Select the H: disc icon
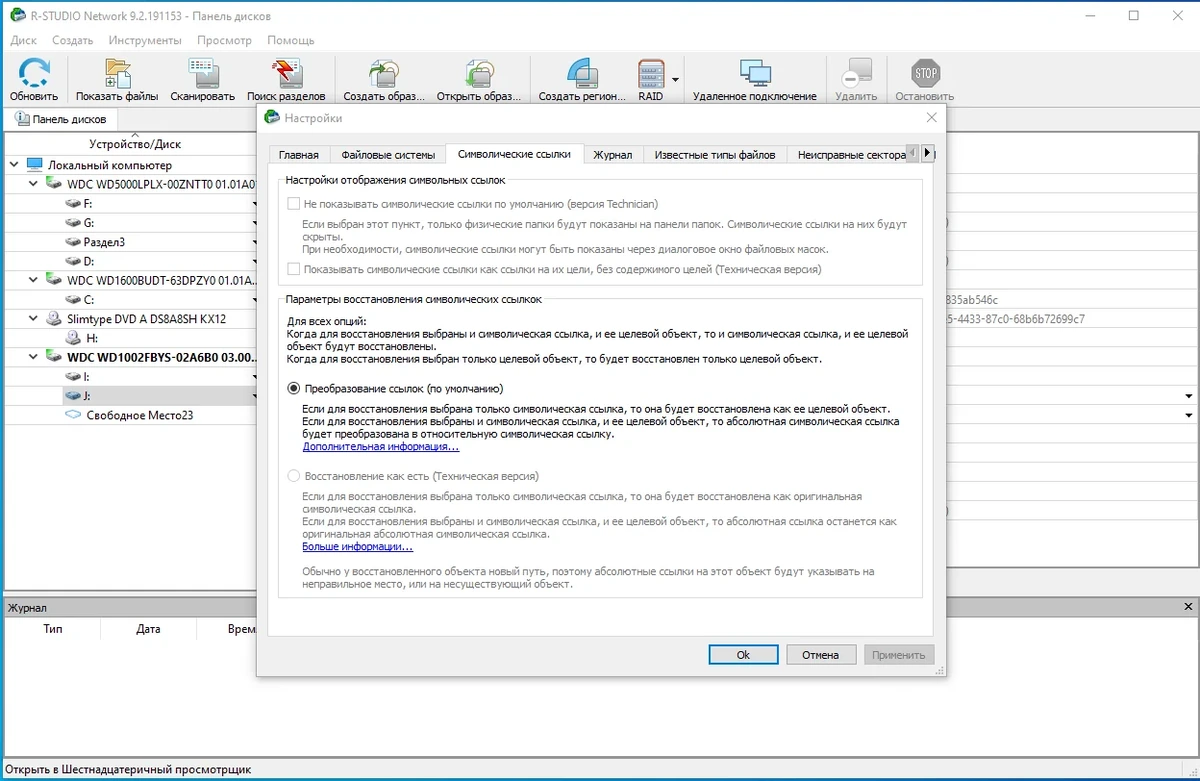This screenshot has width=1200, height=781. coord(74,338)
